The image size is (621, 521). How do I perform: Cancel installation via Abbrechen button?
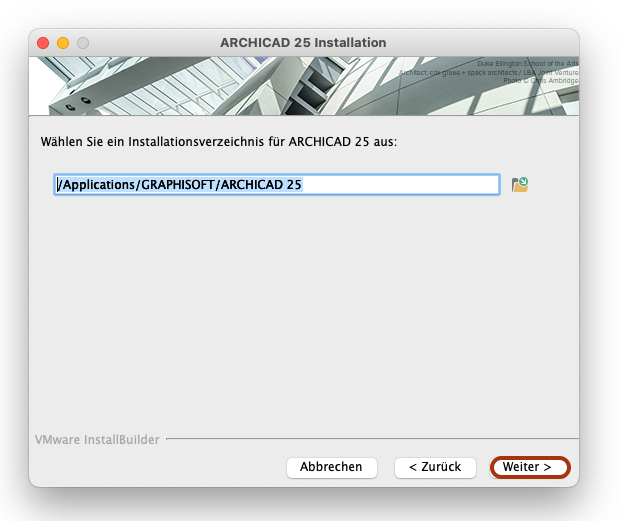331,467
